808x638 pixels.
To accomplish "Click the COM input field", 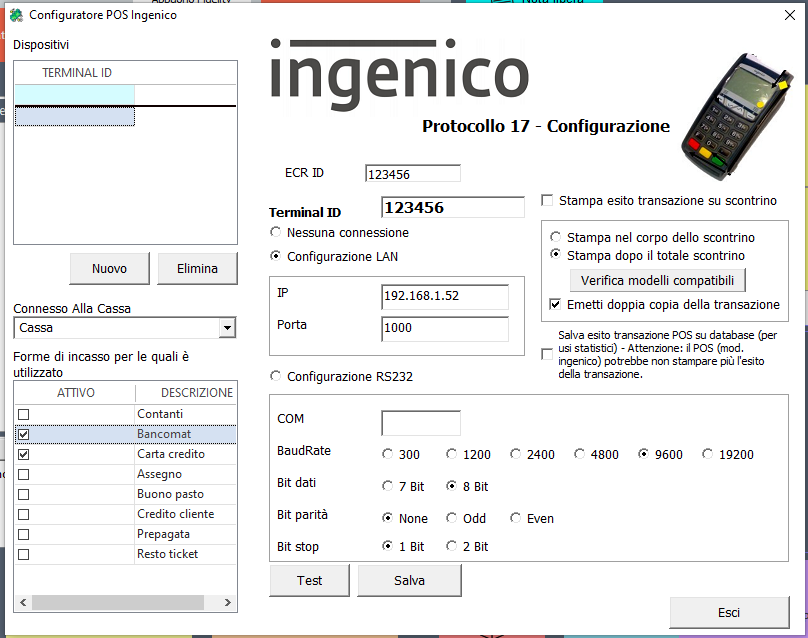I will click(x=421, y=423).
